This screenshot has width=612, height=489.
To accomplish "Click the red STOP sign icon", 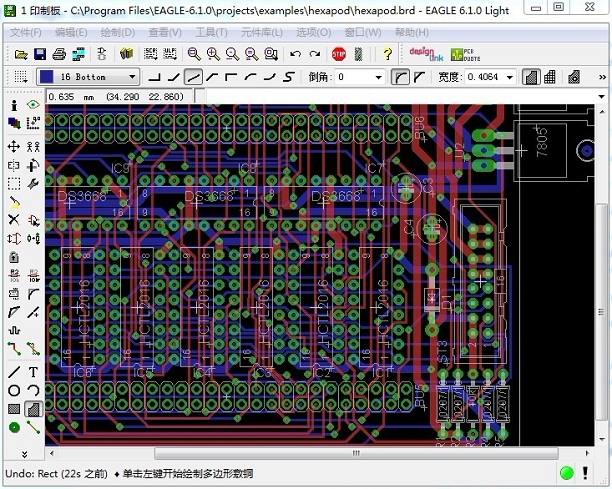I will 339,54.
